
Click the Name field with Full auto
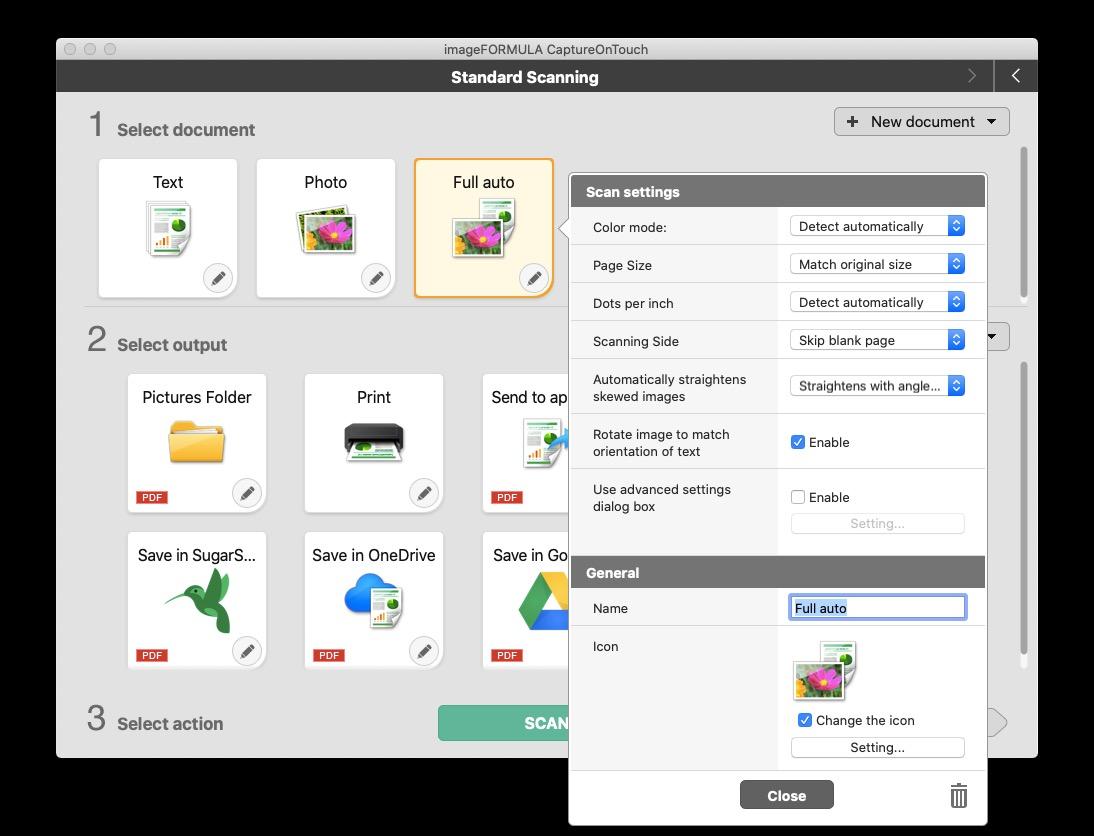pos(877,607)
